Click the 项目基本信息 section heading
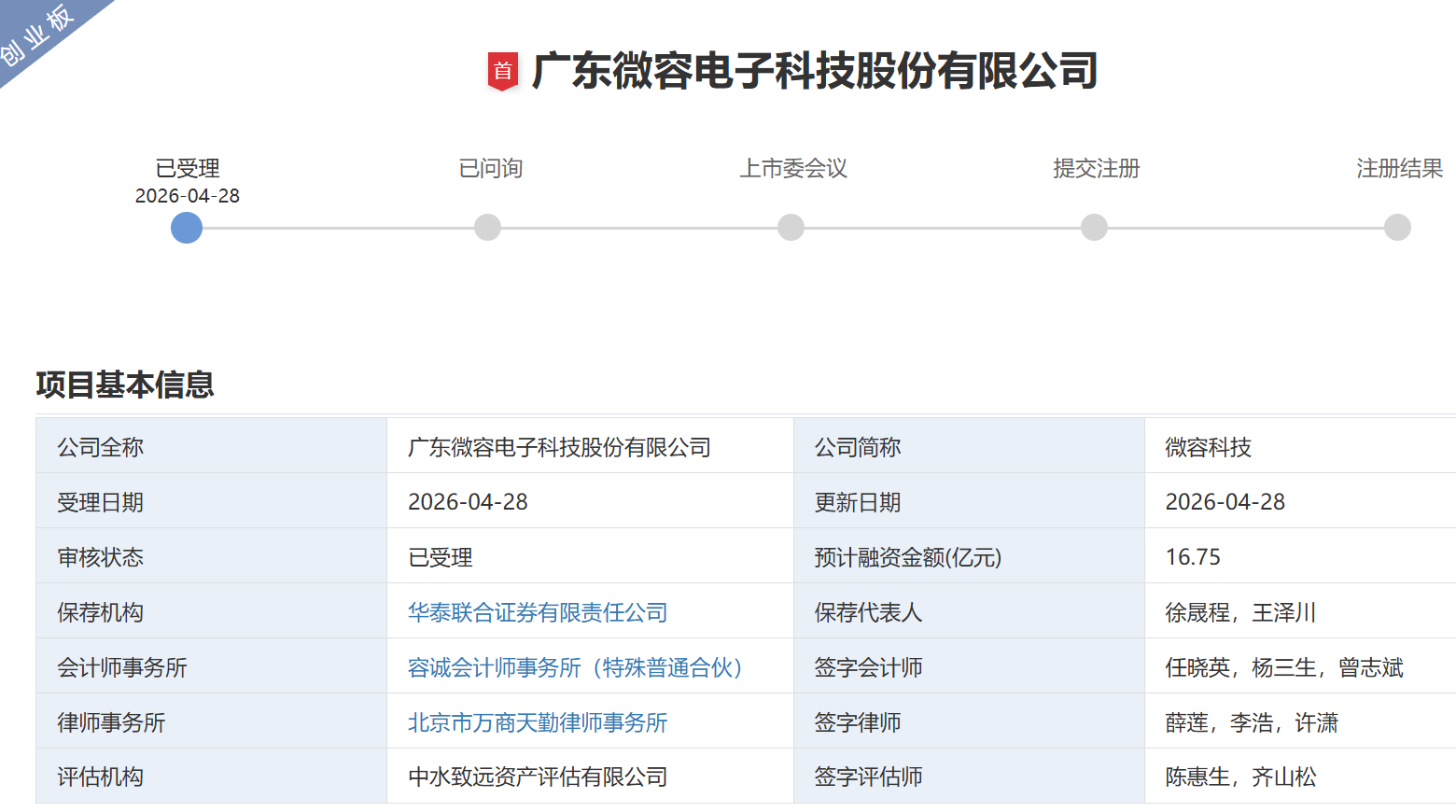Viewport: 1456px width, 812px height. (x=125, y=385)
